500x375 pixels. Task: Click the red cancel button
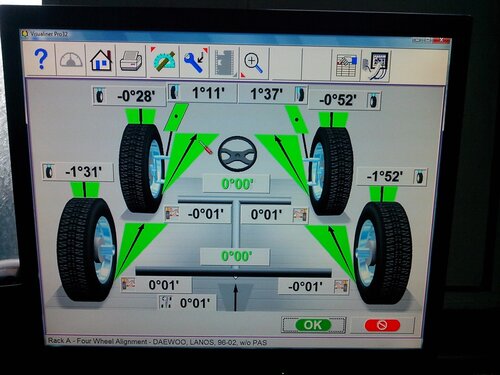[382, 325]
